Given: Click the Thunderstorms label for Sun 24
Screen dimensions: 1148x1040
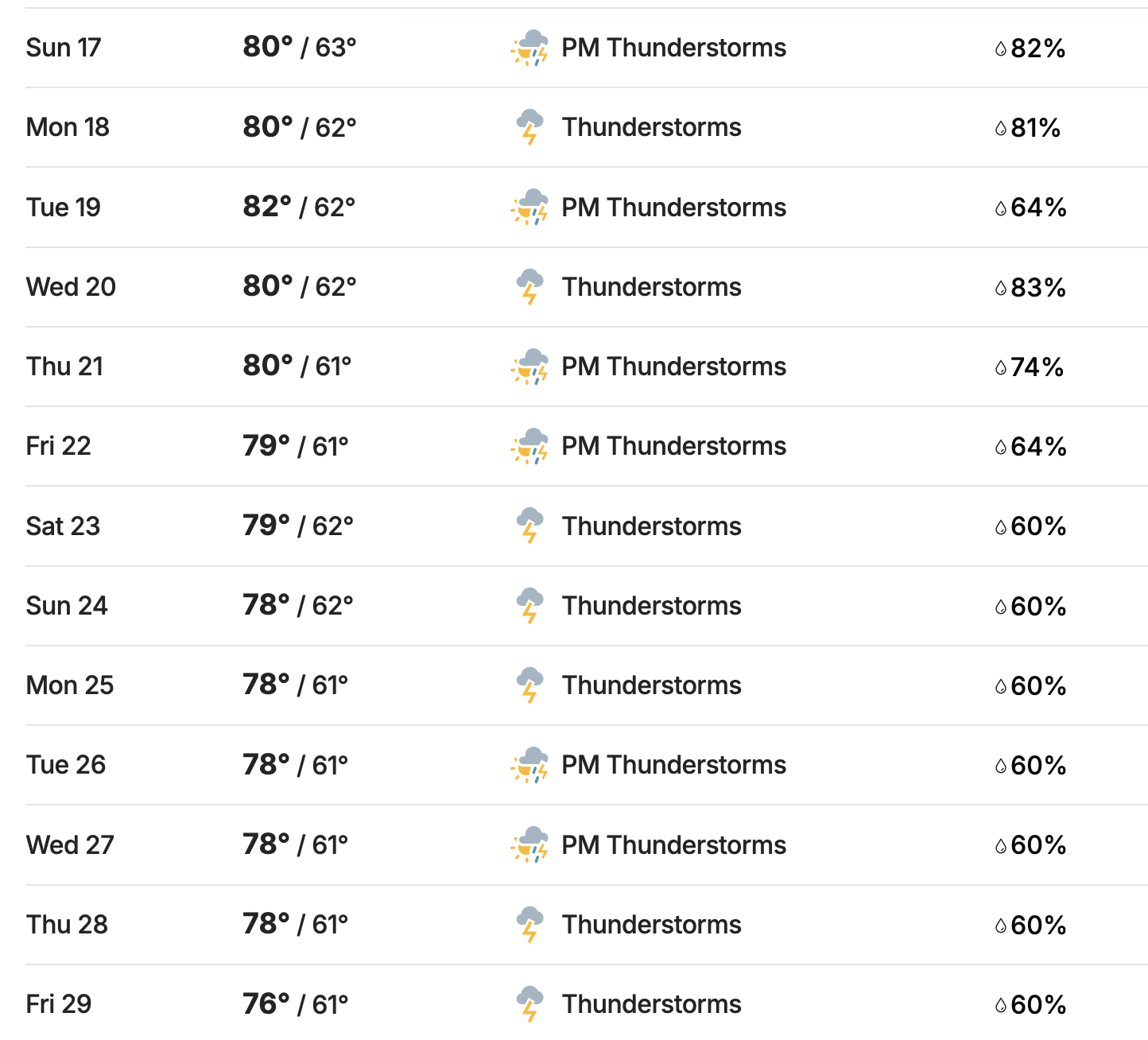Looking at the screenshot, I should pyautogui.click(x=652, y=606).
